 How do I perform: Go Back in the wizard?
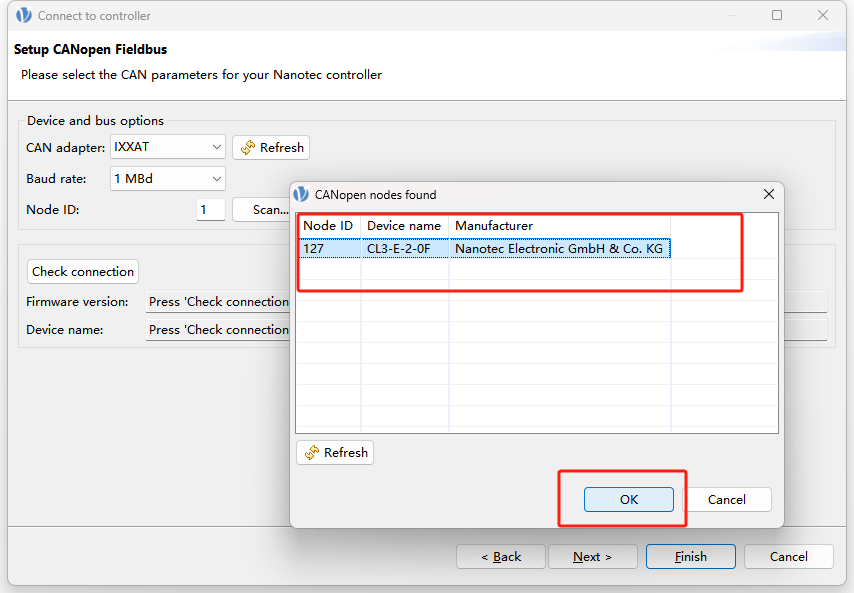(501, 557)
